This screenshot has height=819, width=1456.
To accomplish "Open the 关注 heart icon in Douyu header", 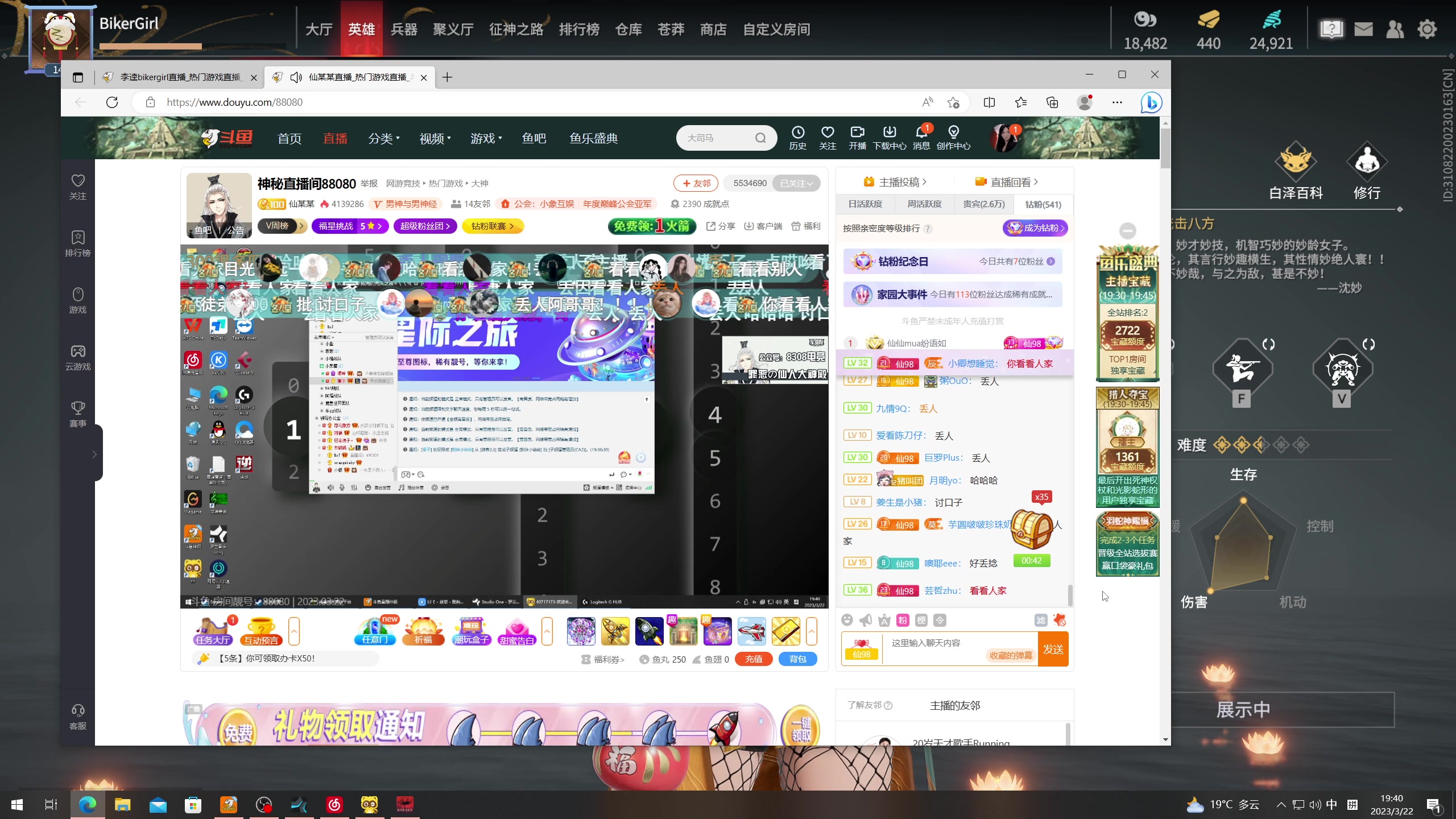I will [x=828, y=138].
